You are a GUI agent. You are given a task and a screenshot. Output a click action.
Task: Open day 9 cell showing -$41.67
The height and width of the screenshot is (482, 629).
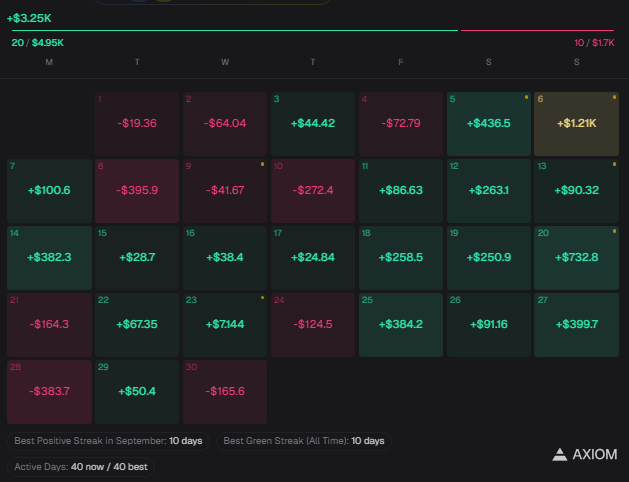(x=225, y=191)
